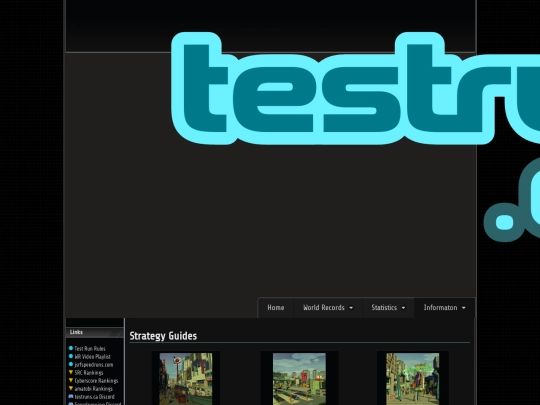
Task: Open the amatobi Rankings link
Action: click(93, 388)
